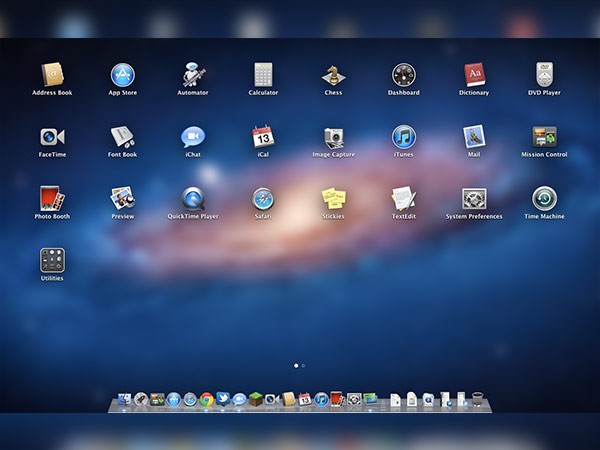The height and width of the screenshot is (450, 600).
Task: Launch the App Store app
Action: pyautogui.click(x=122, y=74)
